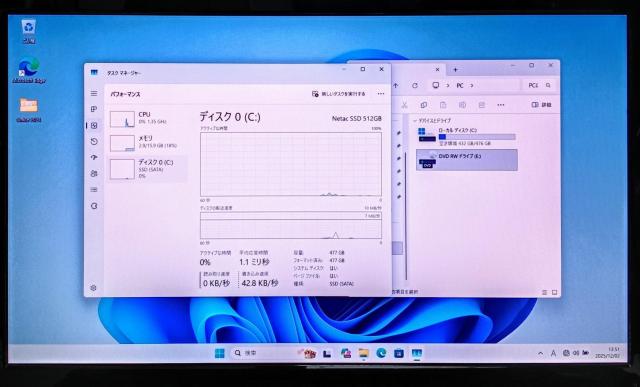Click the Netac SSD 512GB label
The height and width of the screenshot is (387, 640).
click(x=357, y=118)
